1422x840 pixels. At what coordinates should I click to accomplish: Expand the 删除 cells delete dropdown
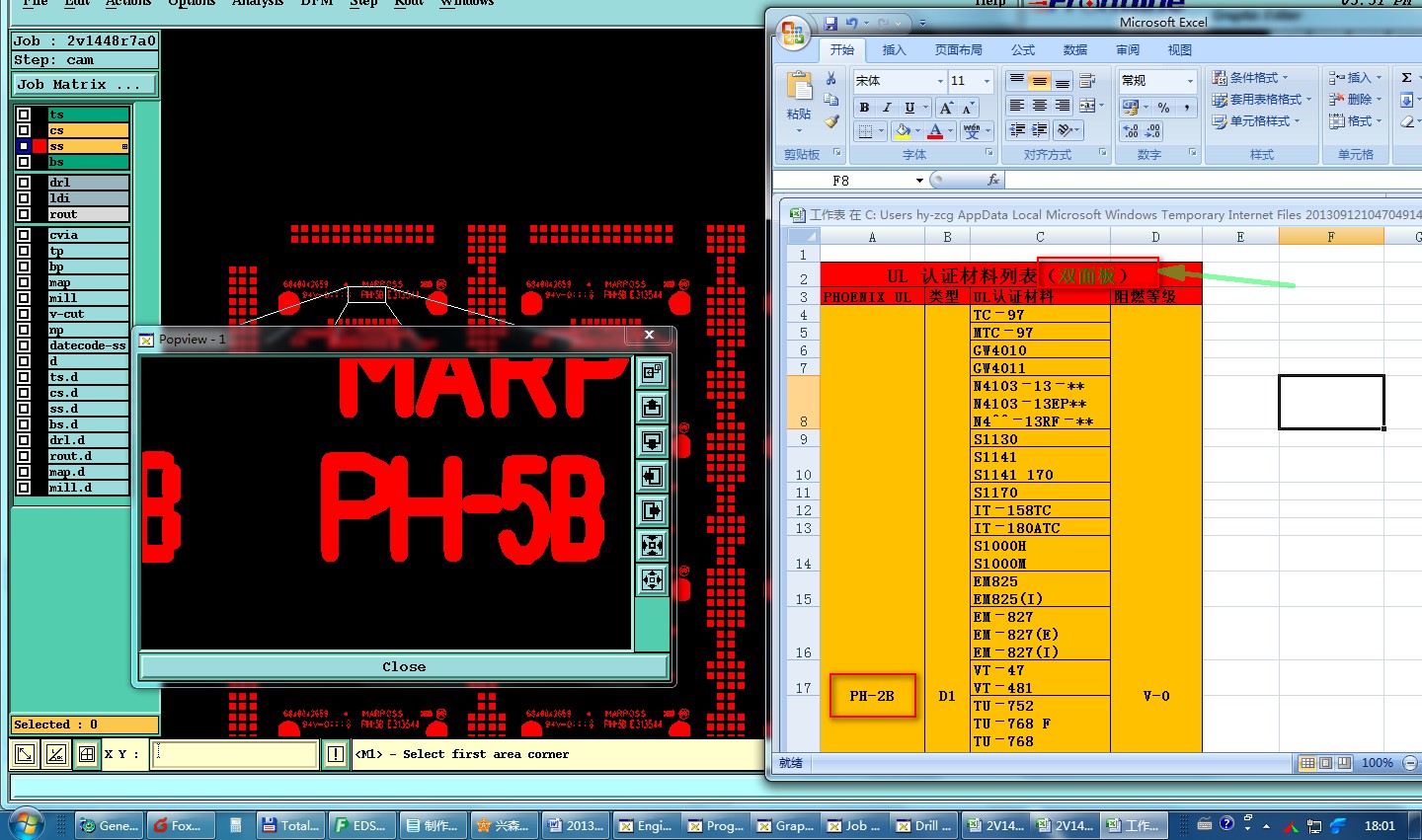point(1379,99)
